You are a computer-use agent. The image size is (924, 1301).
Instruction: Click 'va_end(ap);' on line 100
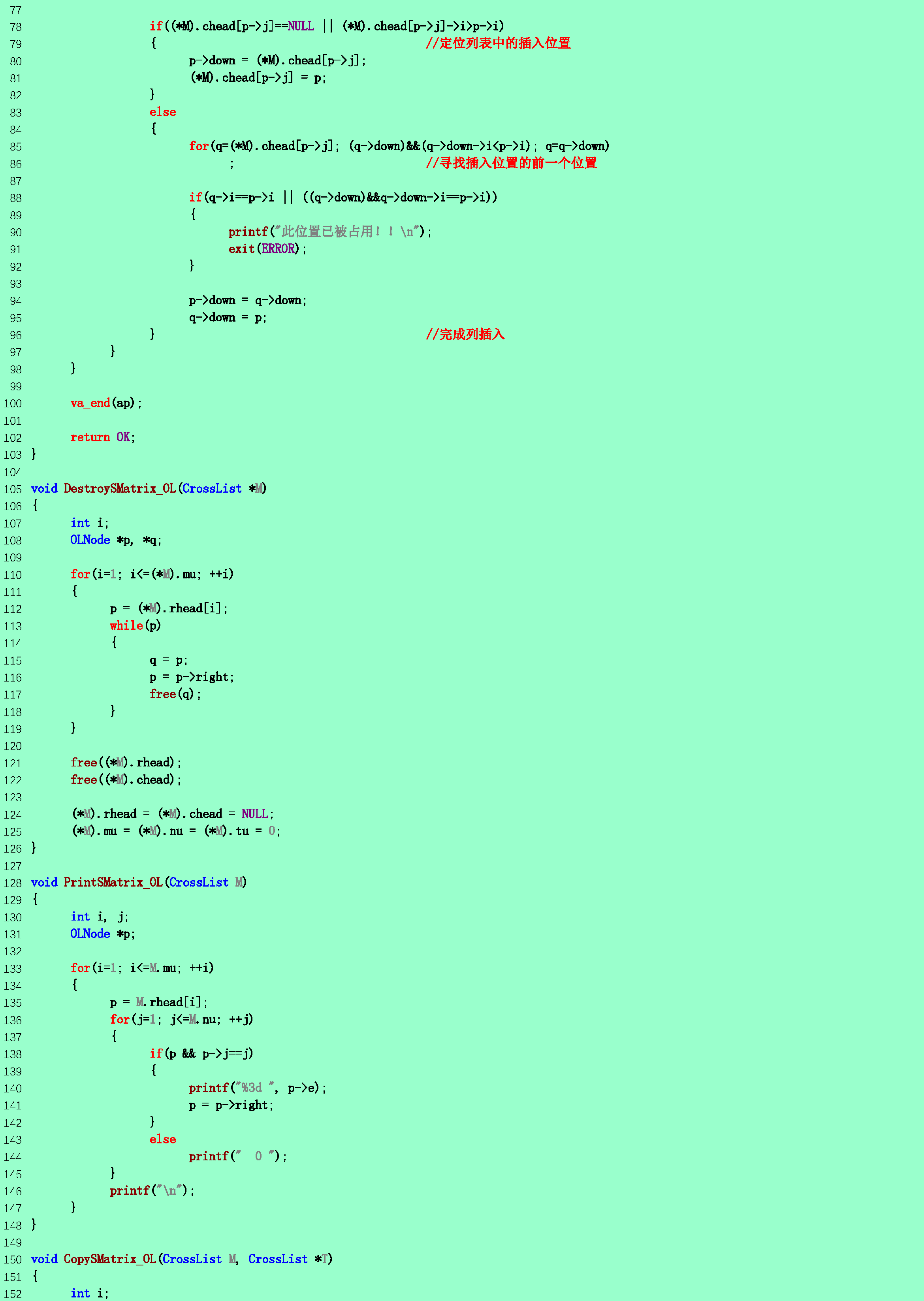pyautogui.click(x=106, y=403)
